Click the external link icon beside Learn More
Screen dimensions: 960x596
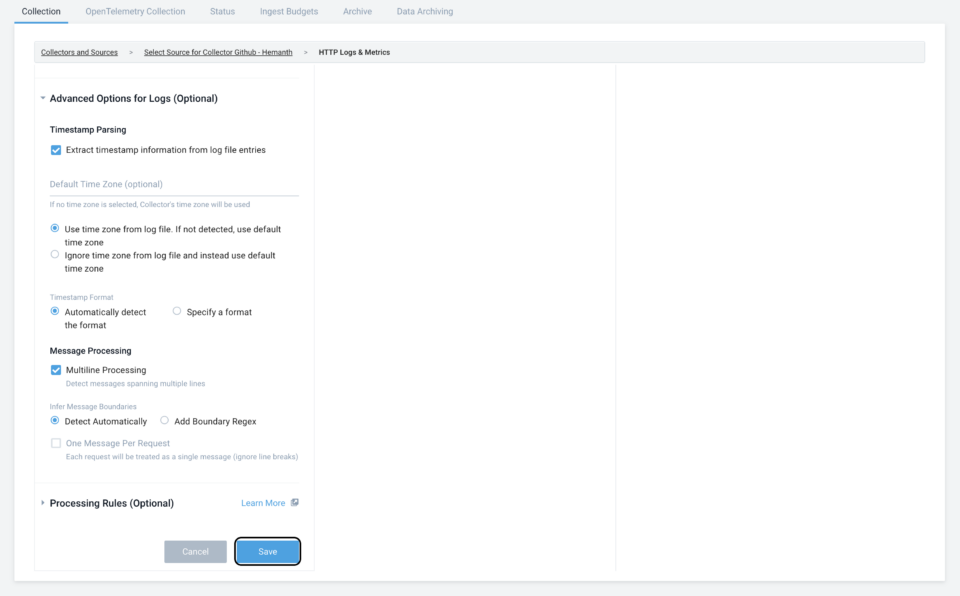294,502
